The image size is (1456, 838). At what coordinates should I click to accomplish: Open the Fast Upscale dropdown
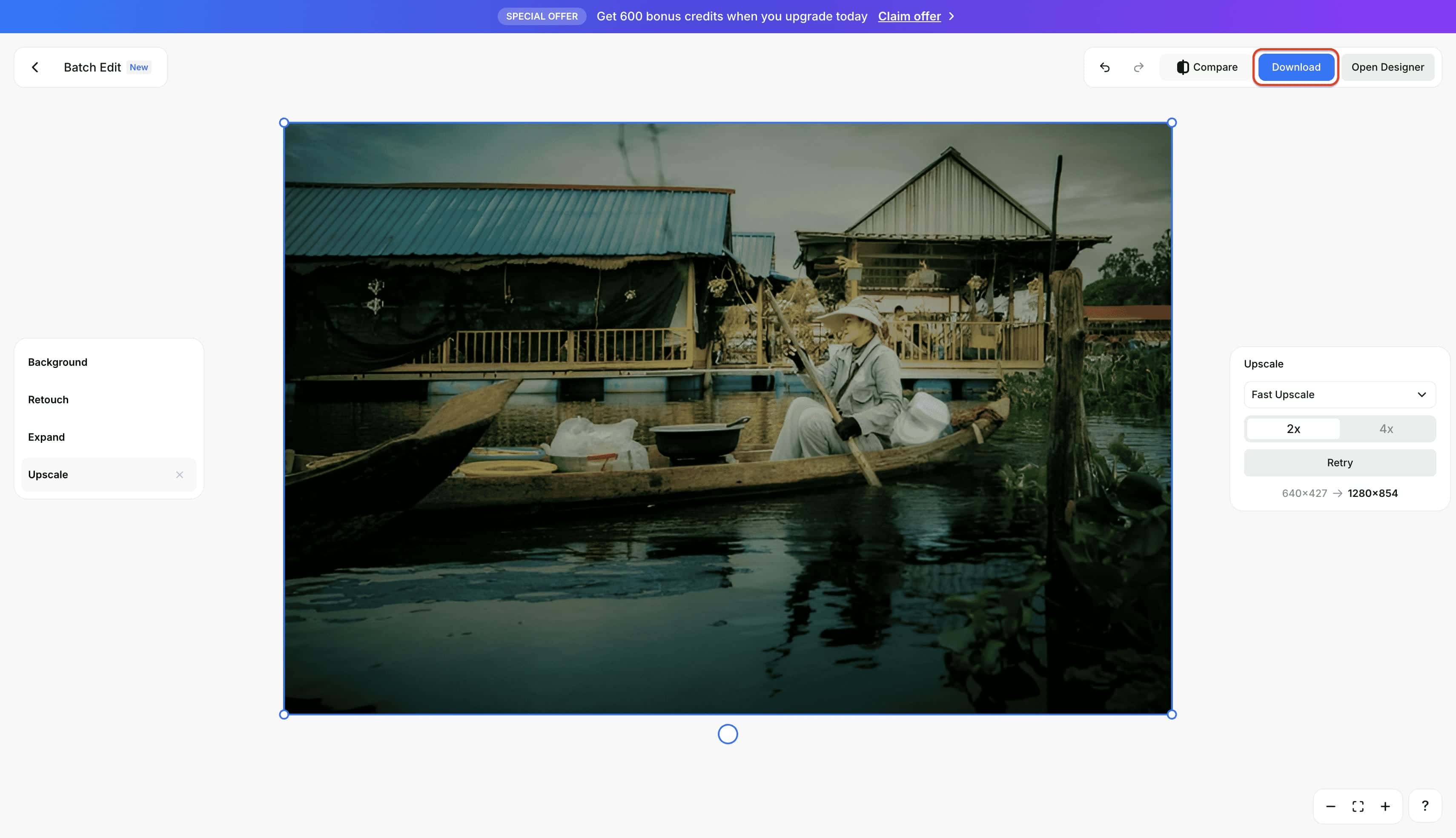point(1339,394)
